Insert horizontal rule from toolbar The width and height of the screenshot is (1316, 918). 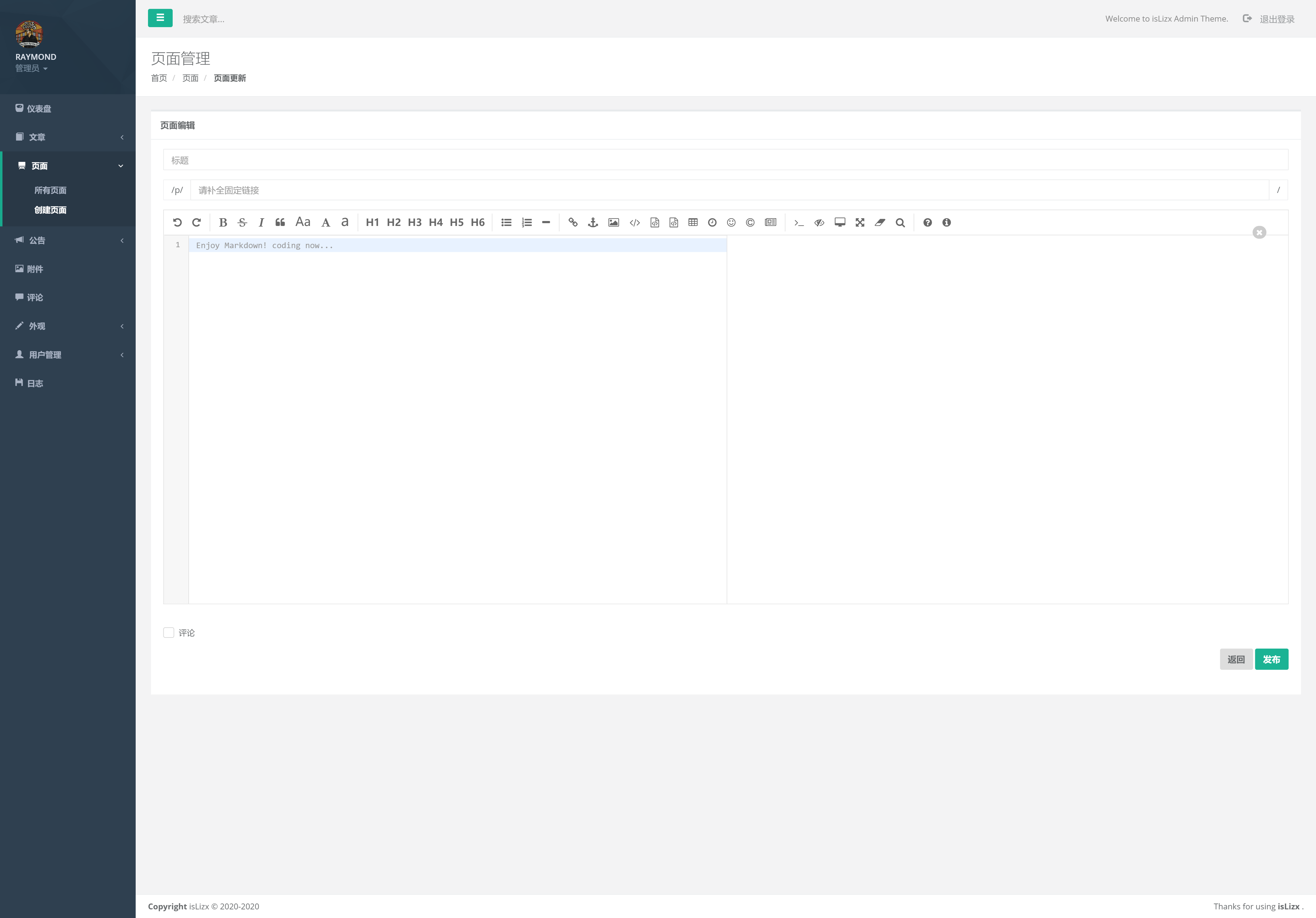point(546,222)
